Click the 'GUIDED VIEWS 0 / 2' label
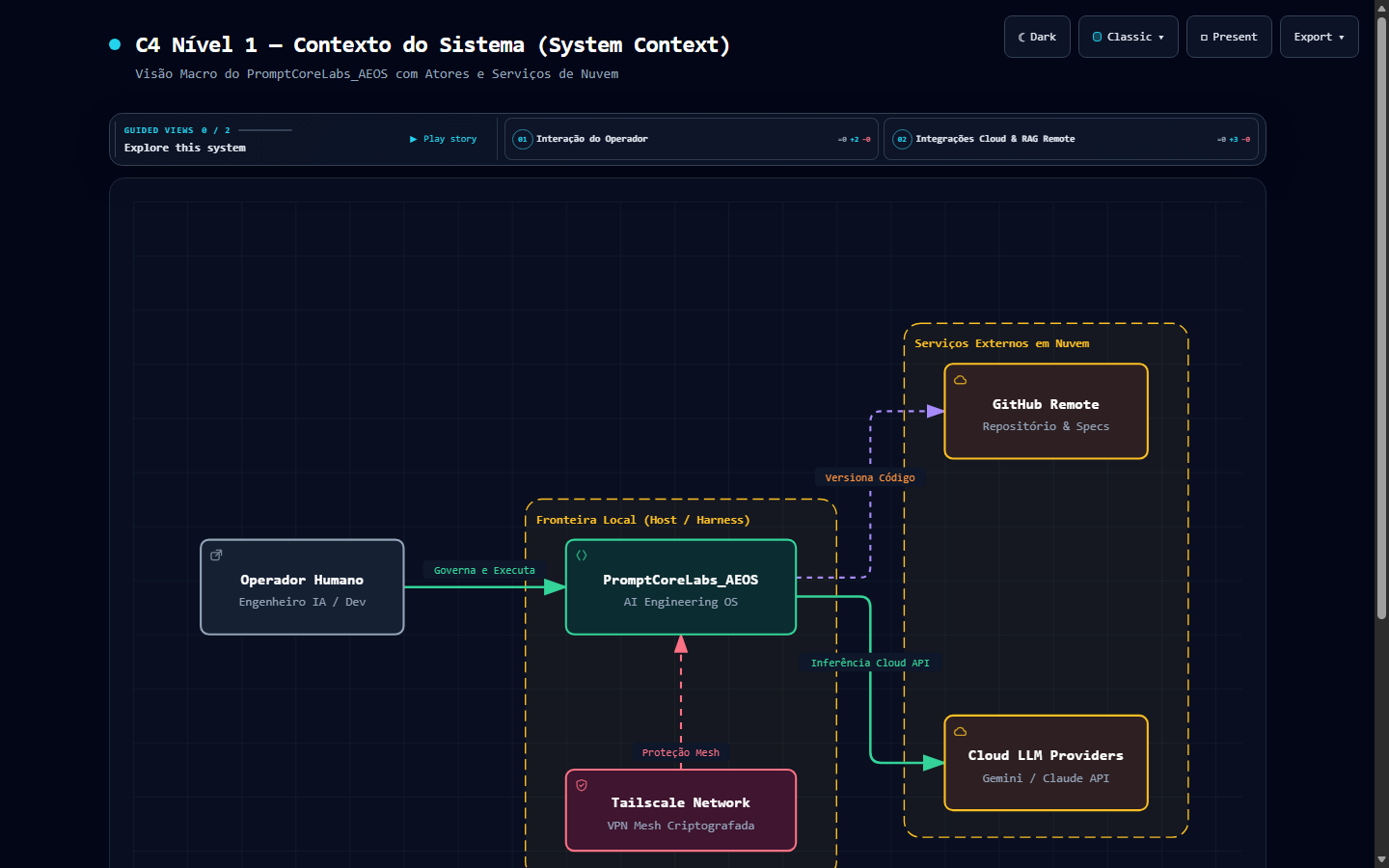Image resolution: width=1389 pixels, height=868 pixels. pos(177,130)
